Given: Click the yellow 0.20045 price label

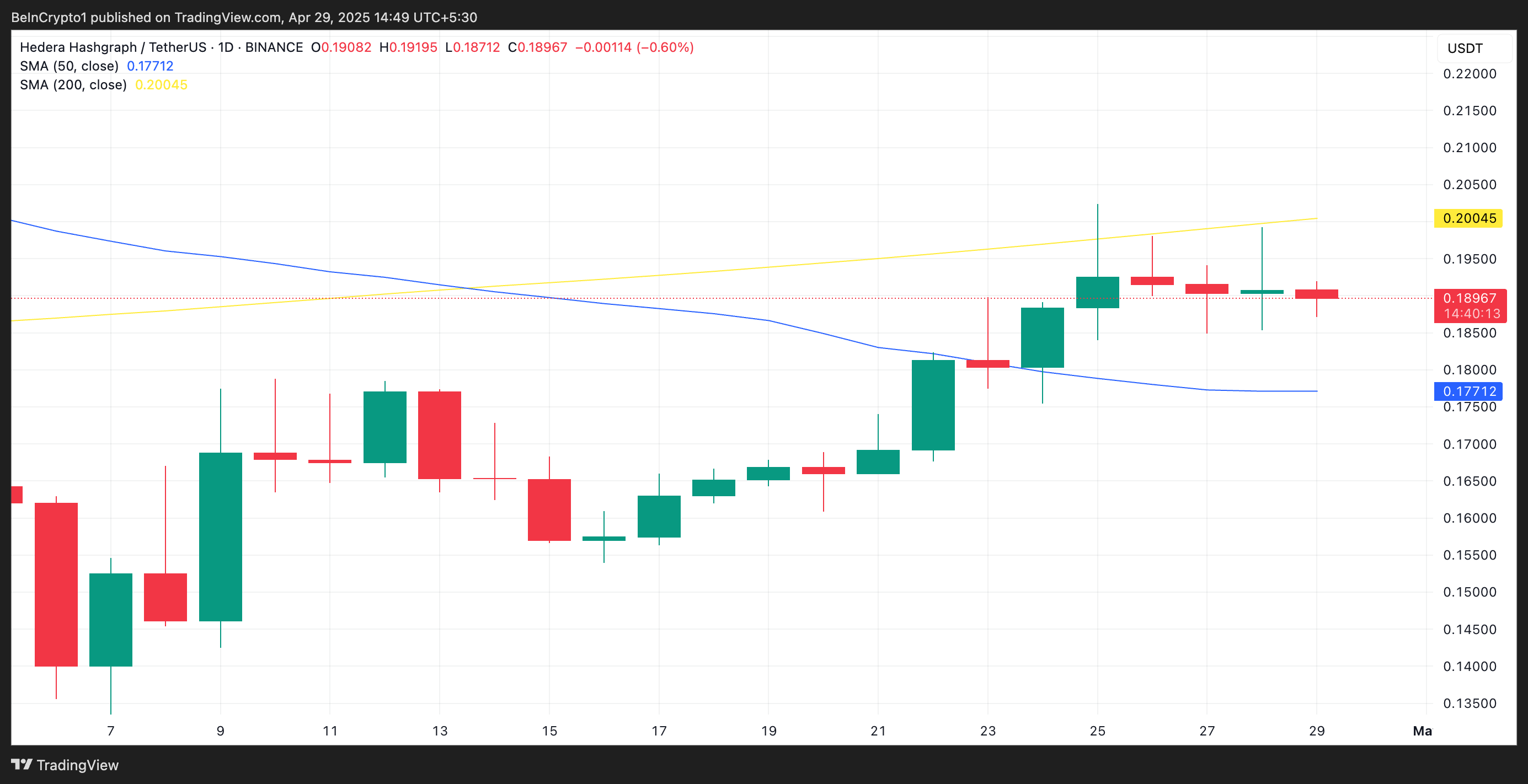Looking at the screenshot, I should click(x=1468, y=218).
